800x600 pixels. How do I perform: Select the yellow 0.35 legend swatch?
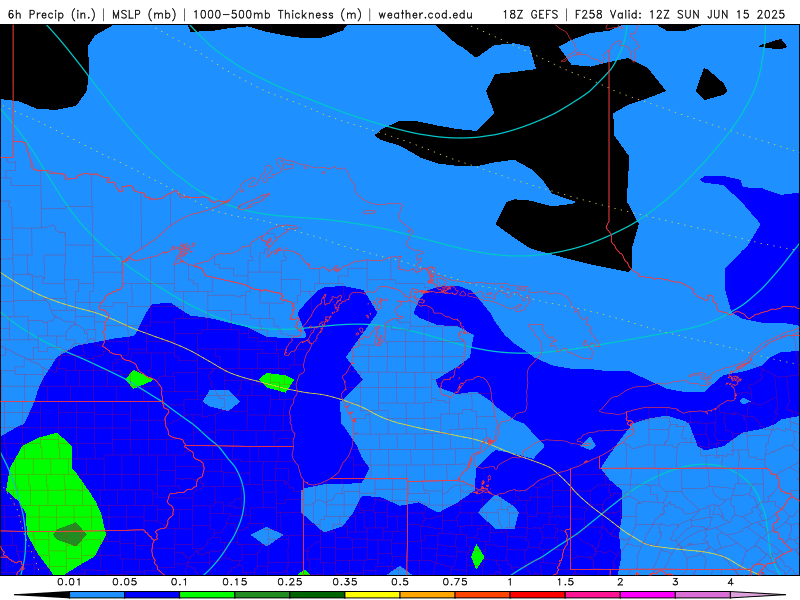pos(372,595)
